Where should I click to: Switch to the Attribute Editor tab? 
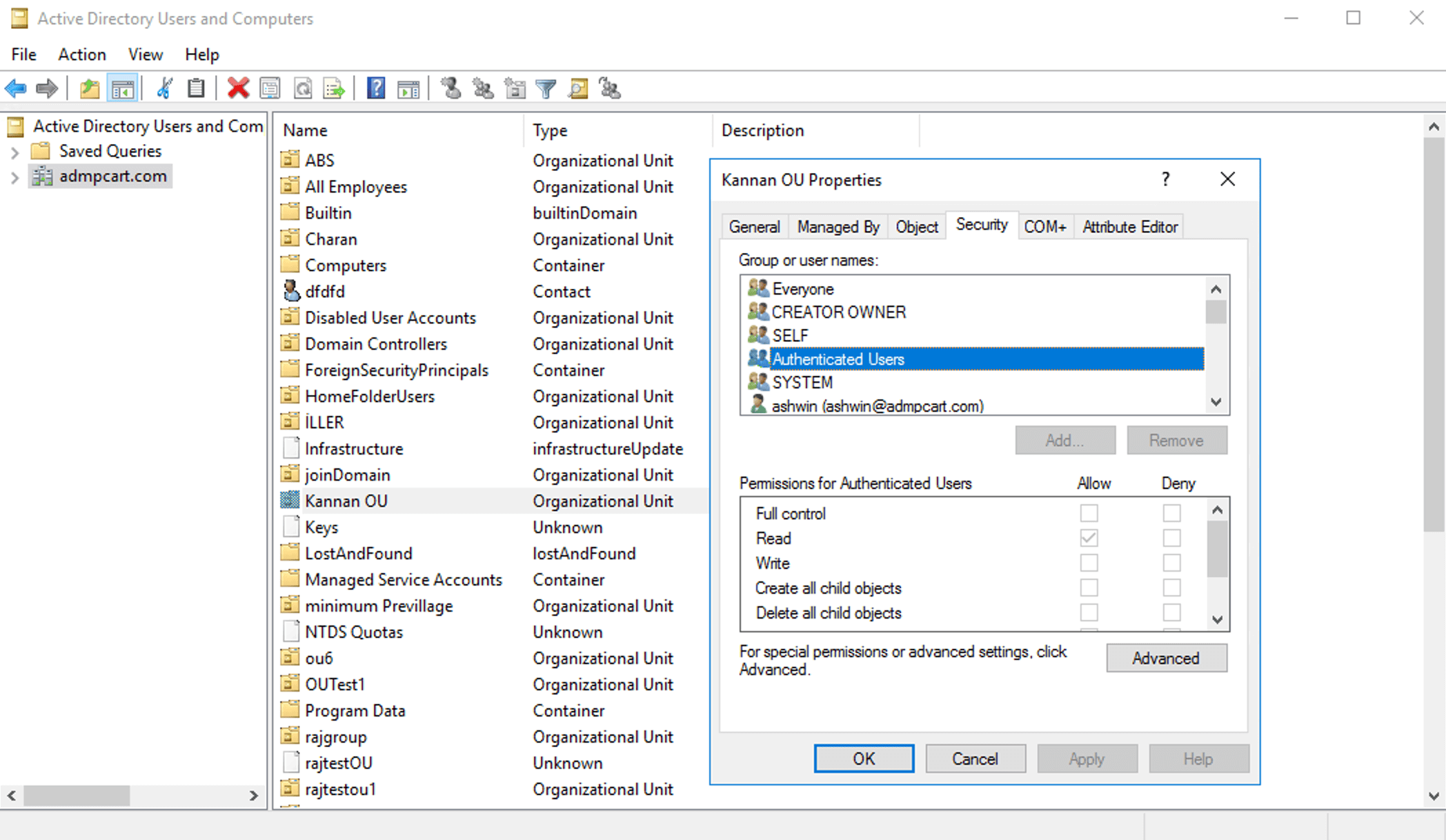(x=1129, y=227)
